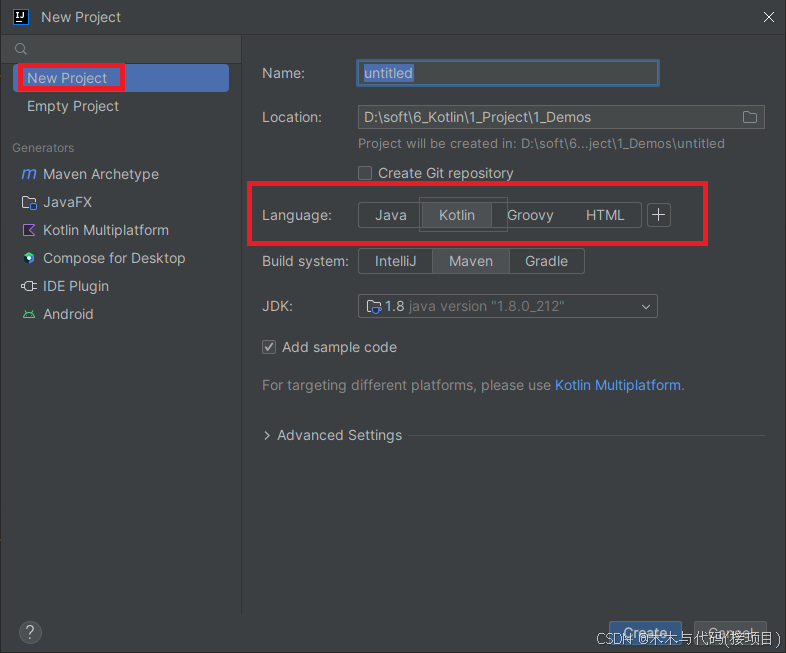This screenshot has height=653, width=786.
Task: Click the Generators heading text
Action: pyautogui.click(x=43, y=148)
